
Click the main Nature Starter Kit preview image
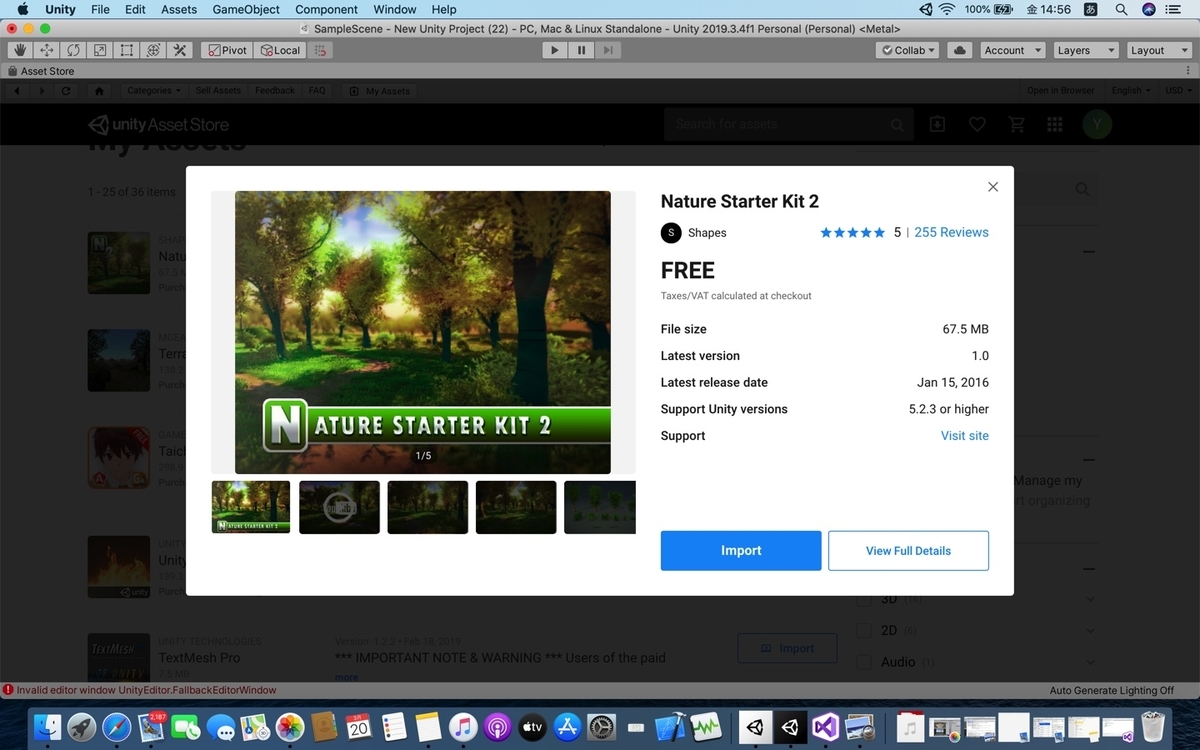coord(423,332)
